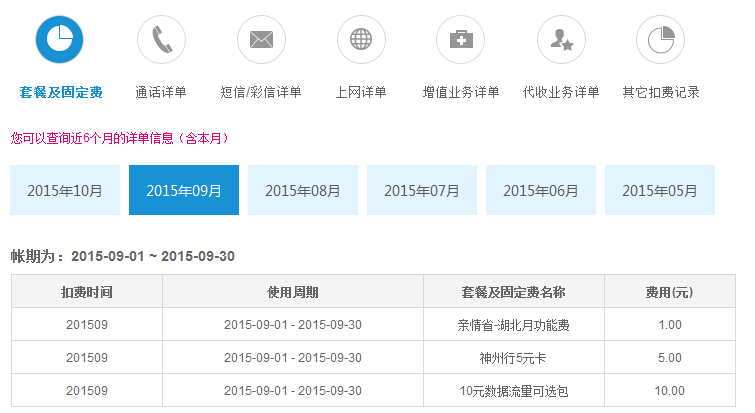Screen dimensions: 755x413
Task: Select the globe icon for internet usage details
Action: coord(361,39)
